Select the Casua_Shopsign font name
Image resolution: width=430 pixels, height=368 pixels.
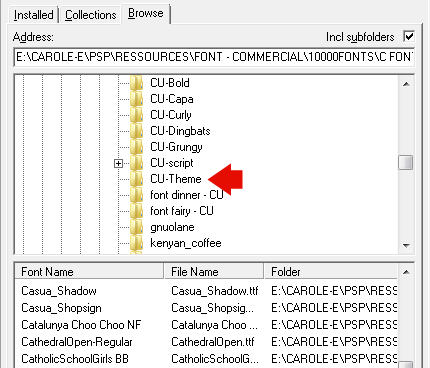click(61, 308)
